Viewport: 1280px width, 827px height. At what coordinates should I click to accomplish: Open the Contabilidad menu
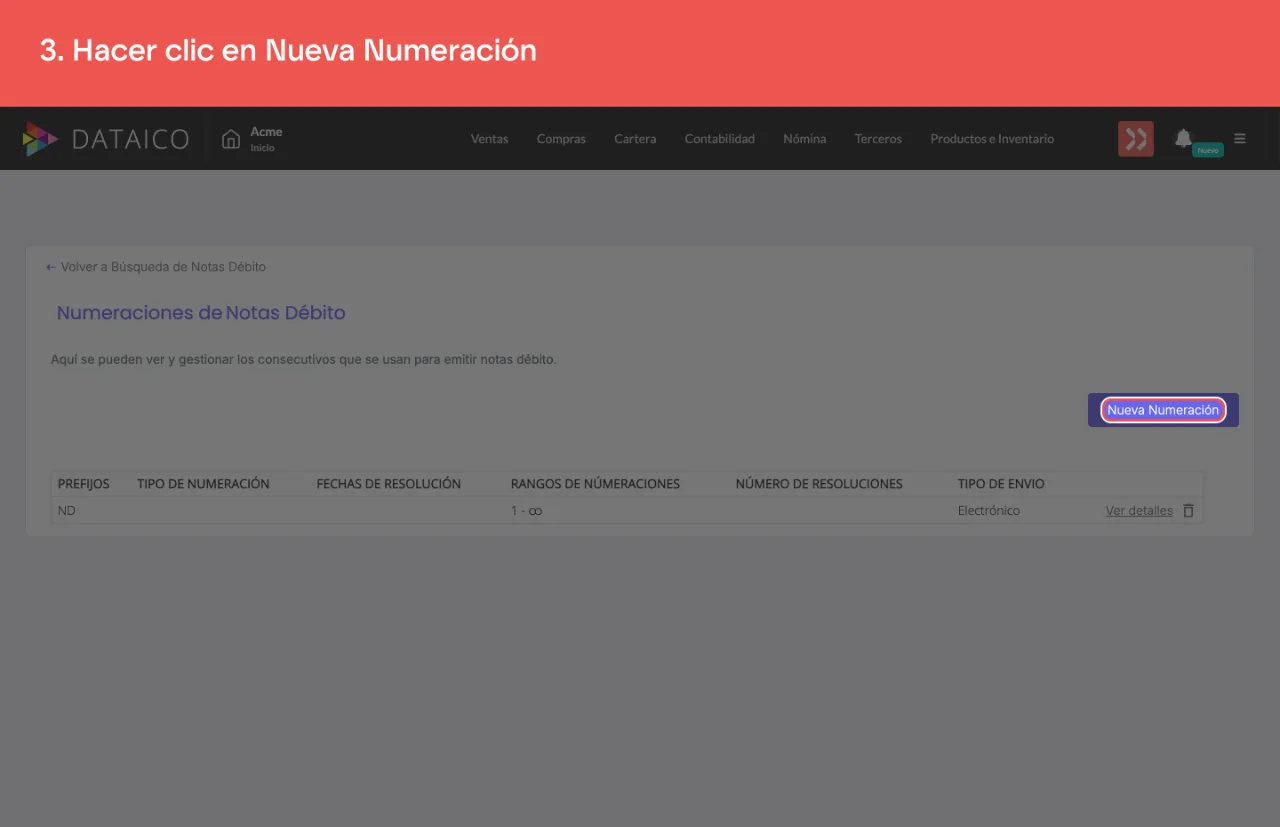click(720, 139)
